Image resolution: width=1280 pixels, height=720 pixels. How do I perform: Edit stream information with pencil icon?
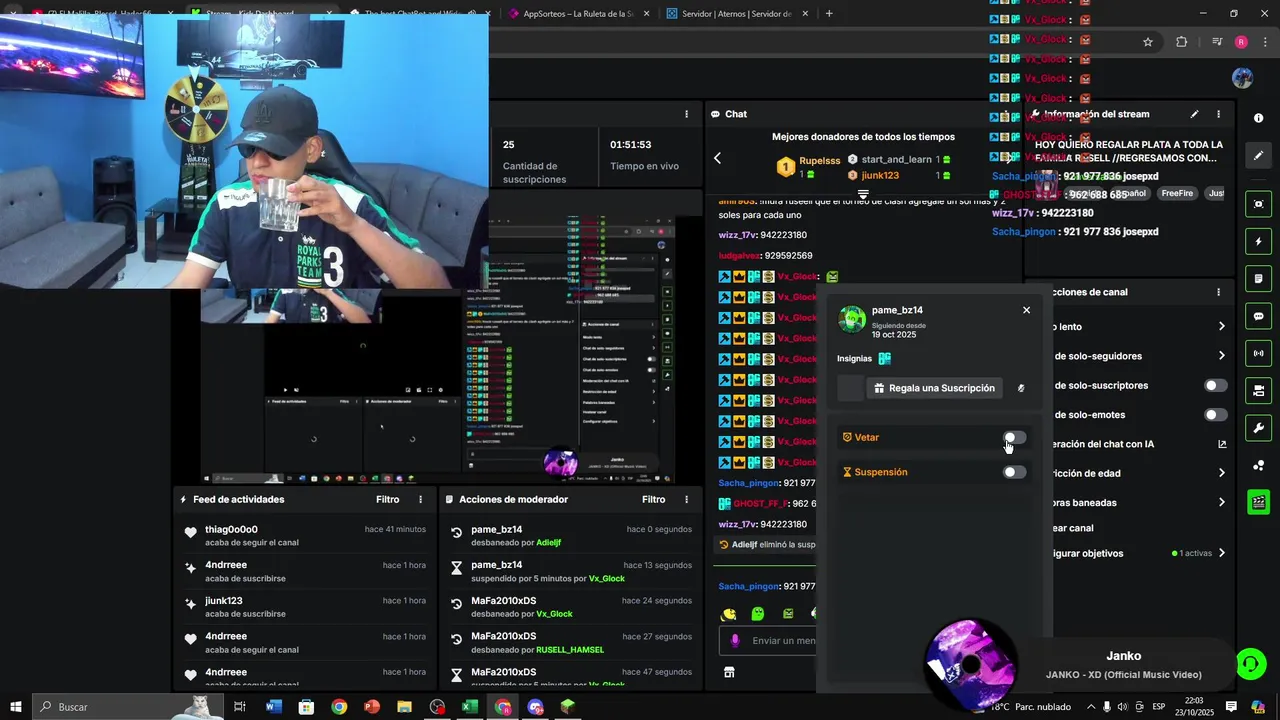pos(1194,114)
